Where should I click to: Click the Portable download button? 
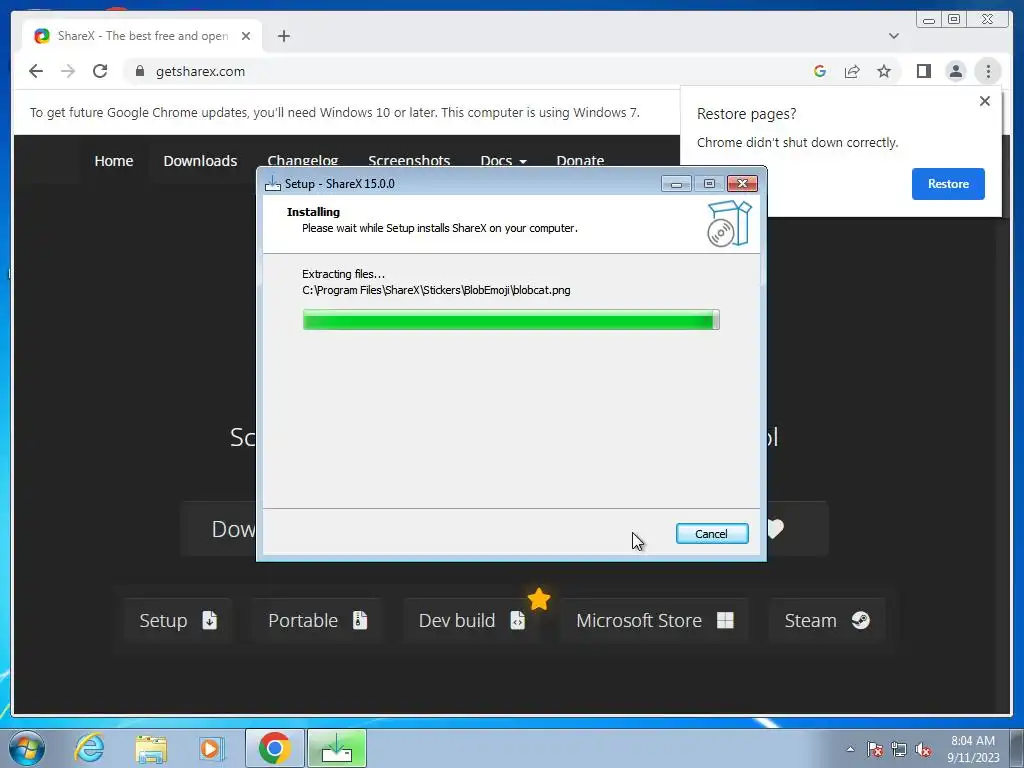click(x=317, y=620)
